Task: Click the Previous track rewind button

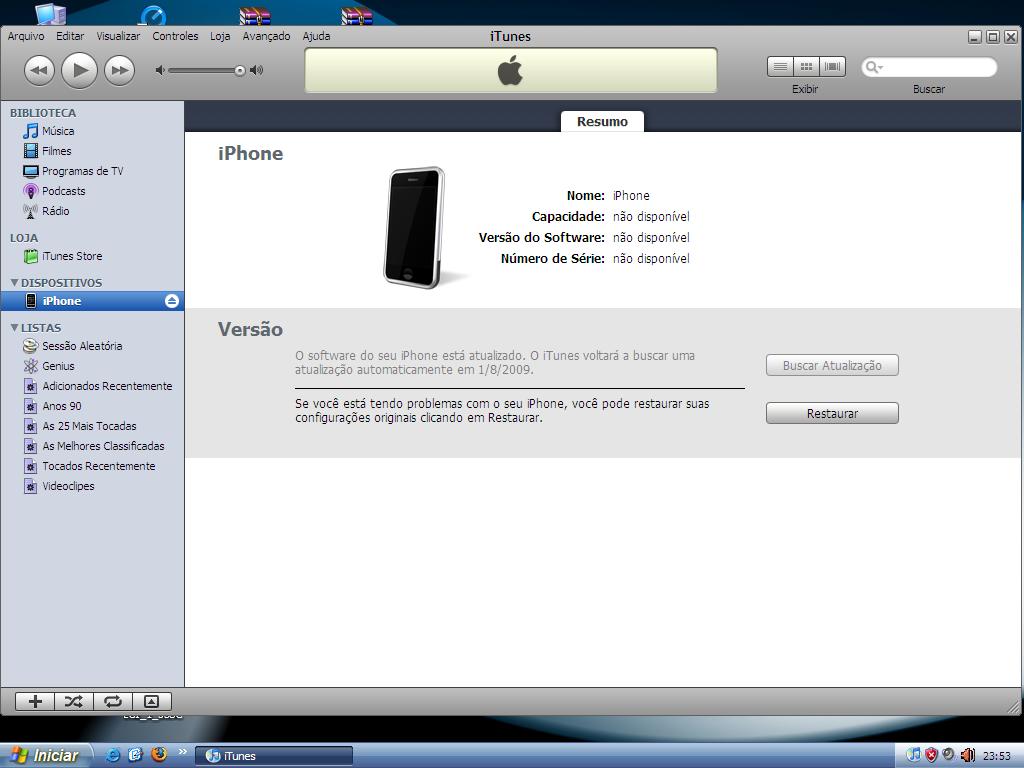Action: pos(39,71)
